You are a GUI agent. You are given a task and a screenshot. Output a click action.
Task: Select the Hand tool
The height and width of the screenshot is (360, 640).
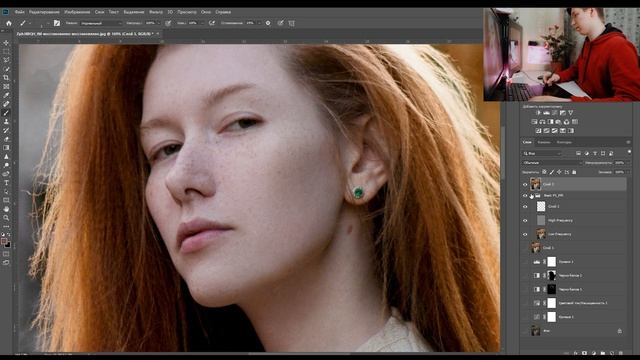point(6,209)
